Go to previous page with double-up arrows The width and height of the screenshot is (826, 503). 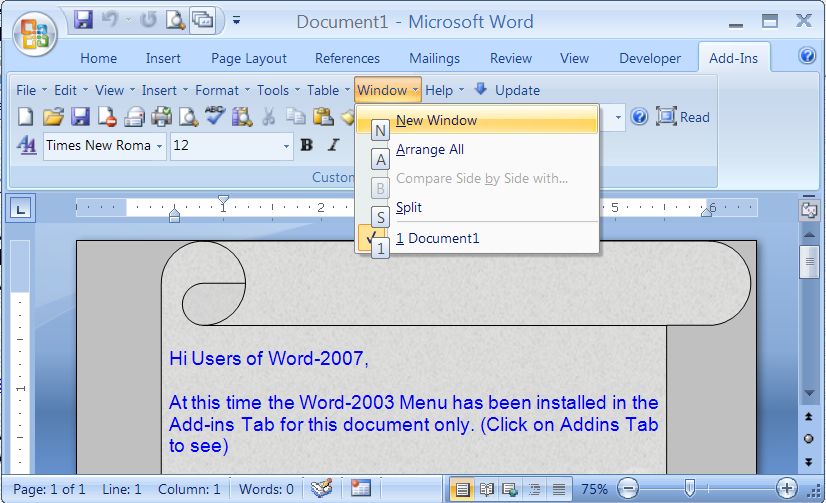tap(809, 417)
